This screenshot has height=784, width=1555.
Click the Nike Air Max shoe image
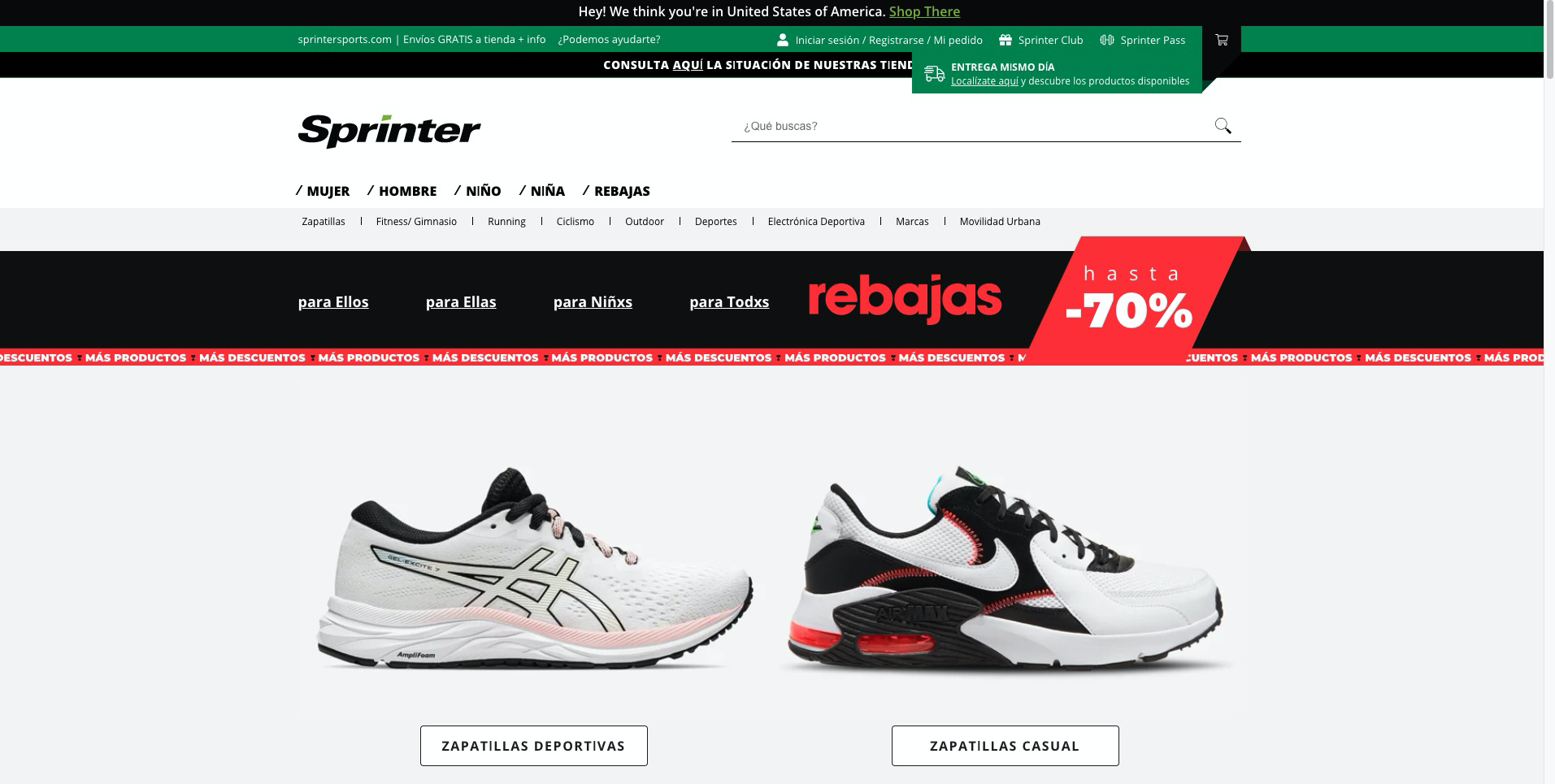click(x=1006, y=570)
